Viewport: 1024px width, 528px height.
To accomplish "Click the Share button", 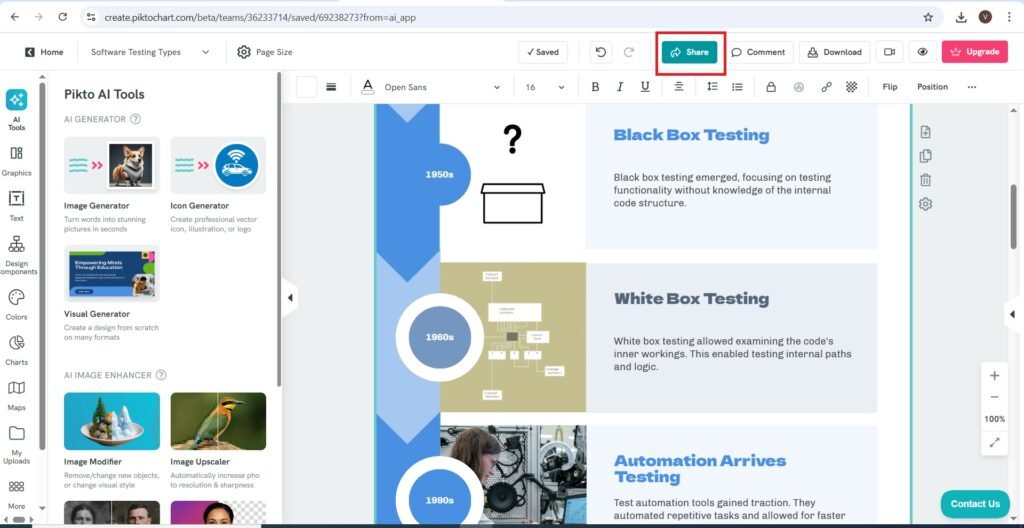I will (689, 52).
